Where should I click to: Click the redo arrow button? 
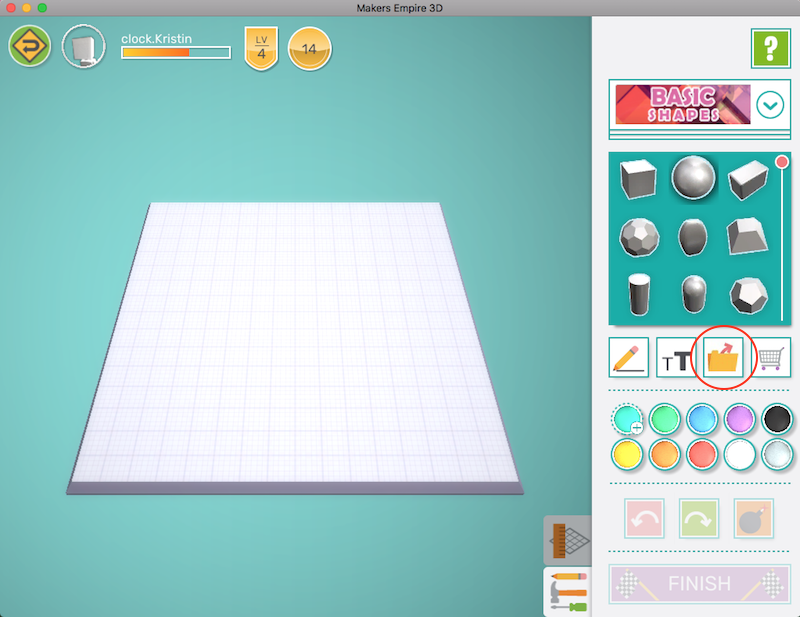coord(698,519)
